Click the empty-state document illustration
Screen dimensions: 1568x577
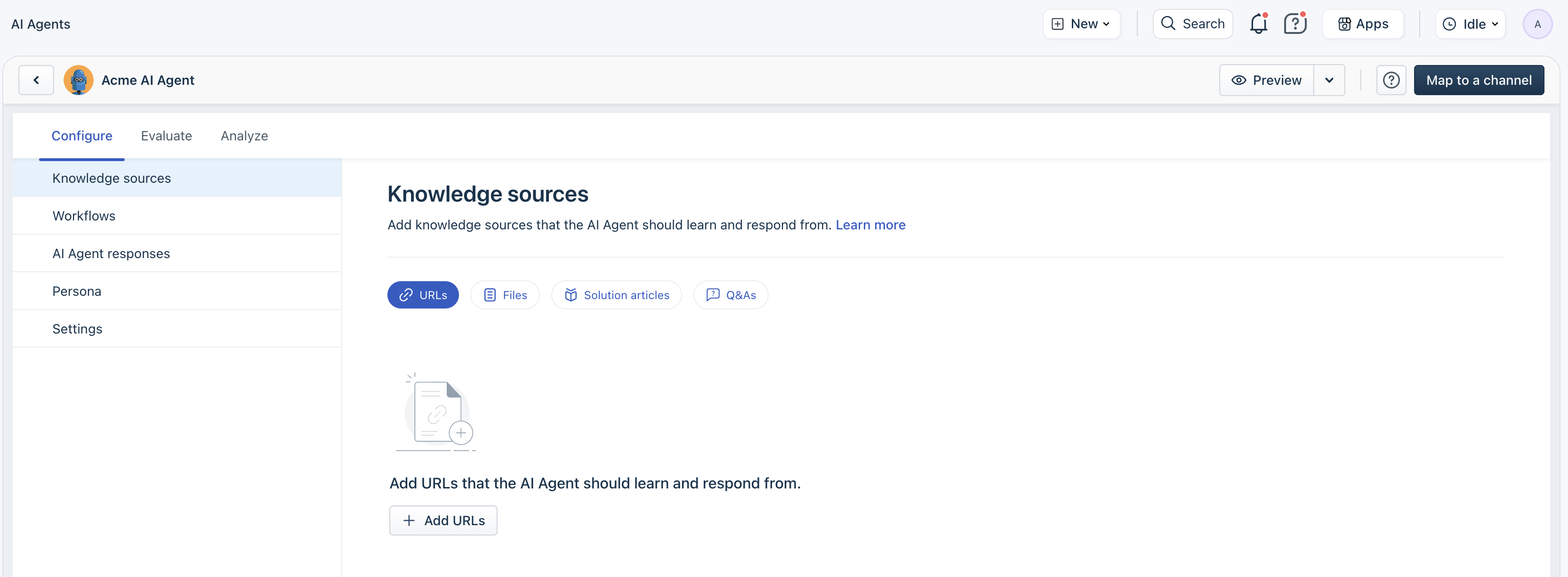[436, 413]
